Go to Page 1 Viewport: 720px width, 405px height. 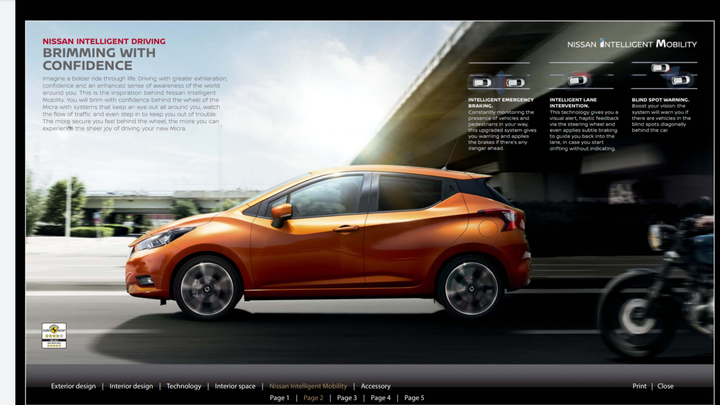point(280,398)
